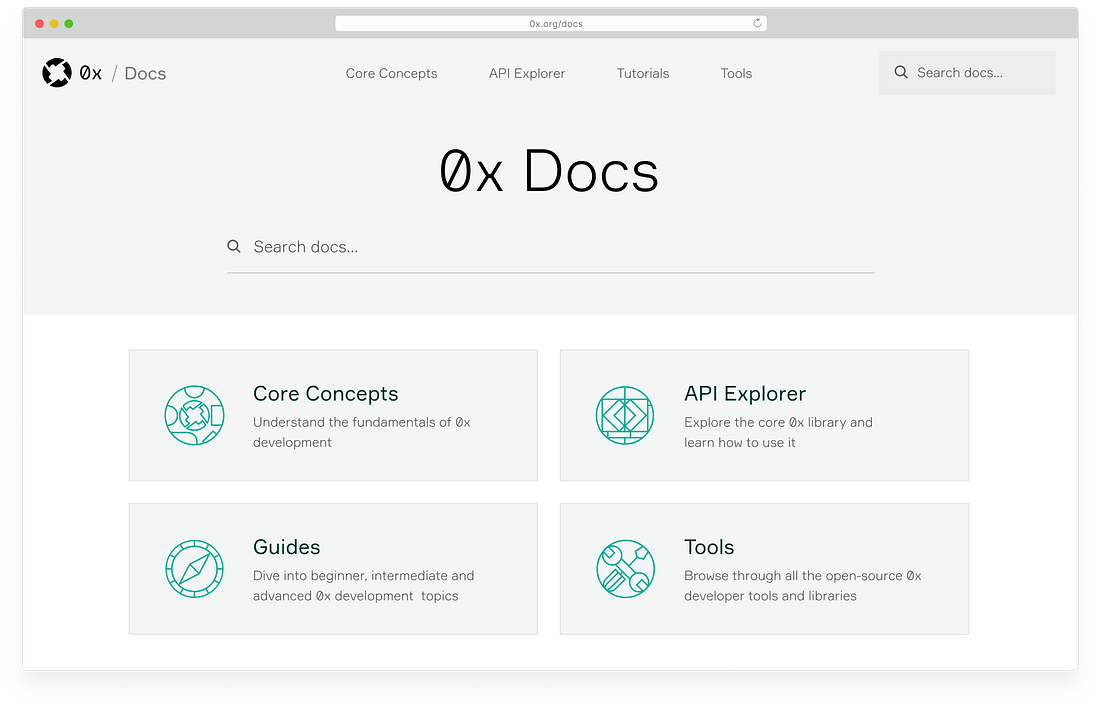Open Core Concepts in top navigation
Screen dimensions: 1100x707
coord(391,74)
